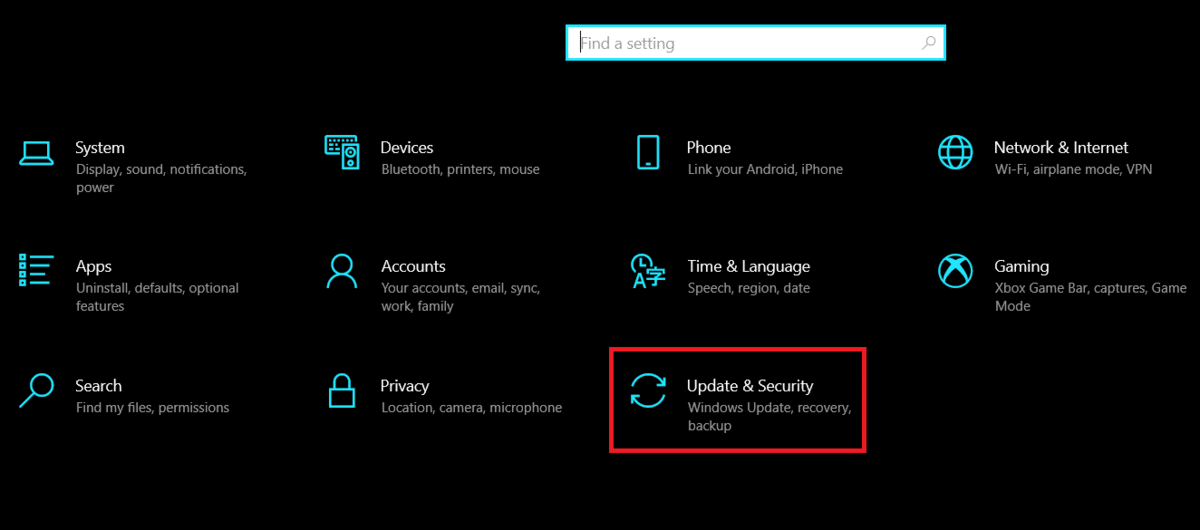Open the Gaming settings title

pyautogui.click(x=1021, y=267)
